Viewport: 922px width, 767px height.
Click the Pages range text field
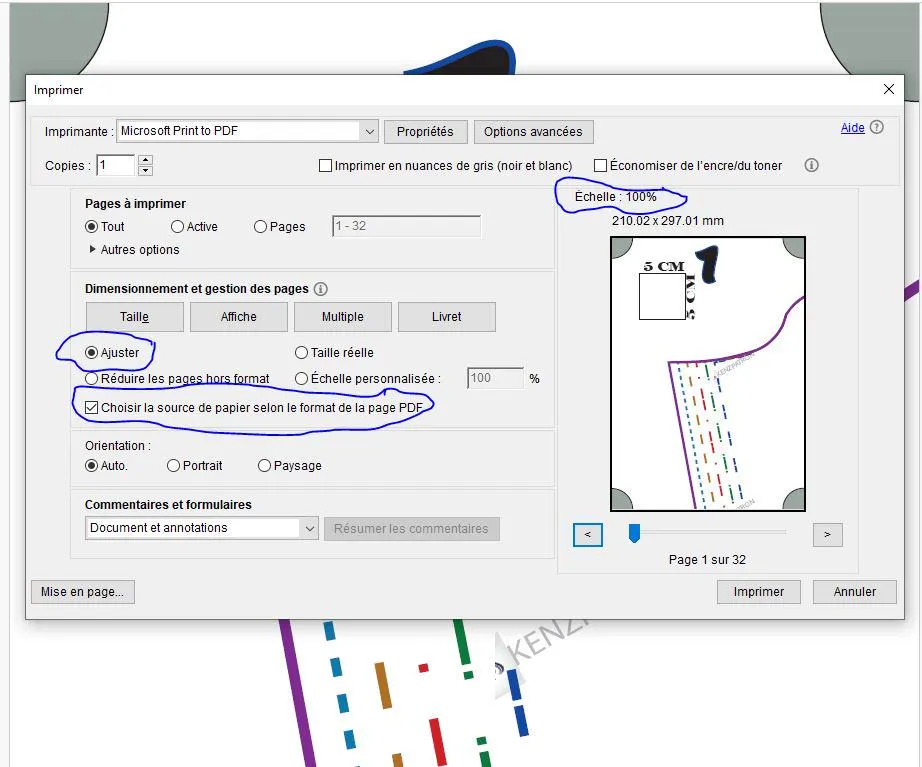tap(406, 226)
